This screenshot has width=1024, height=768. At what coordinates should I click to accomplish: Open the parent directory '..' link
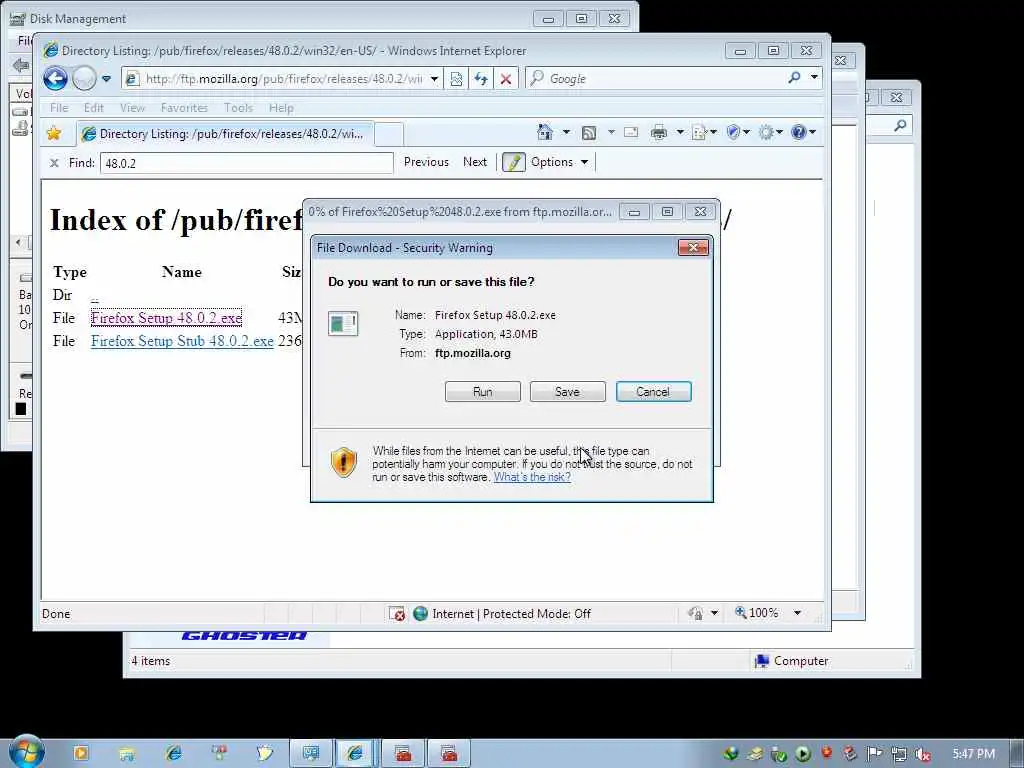coord(95,297)
